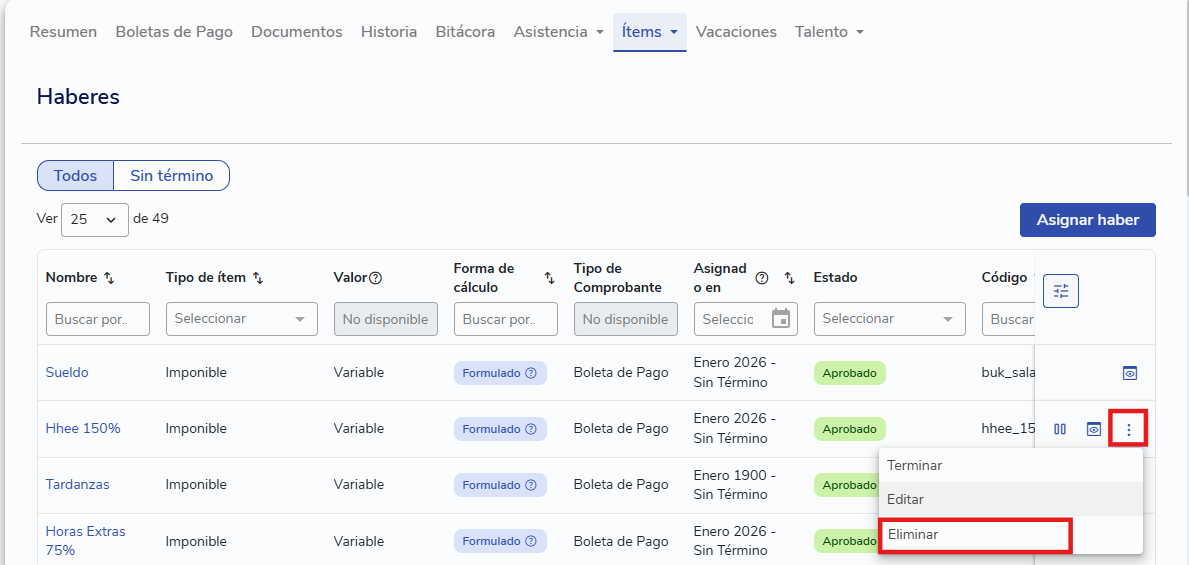Viewport: 1189px width, 565px height.
Task: Open the column settings filter icon
Action: pos(1060,291)
